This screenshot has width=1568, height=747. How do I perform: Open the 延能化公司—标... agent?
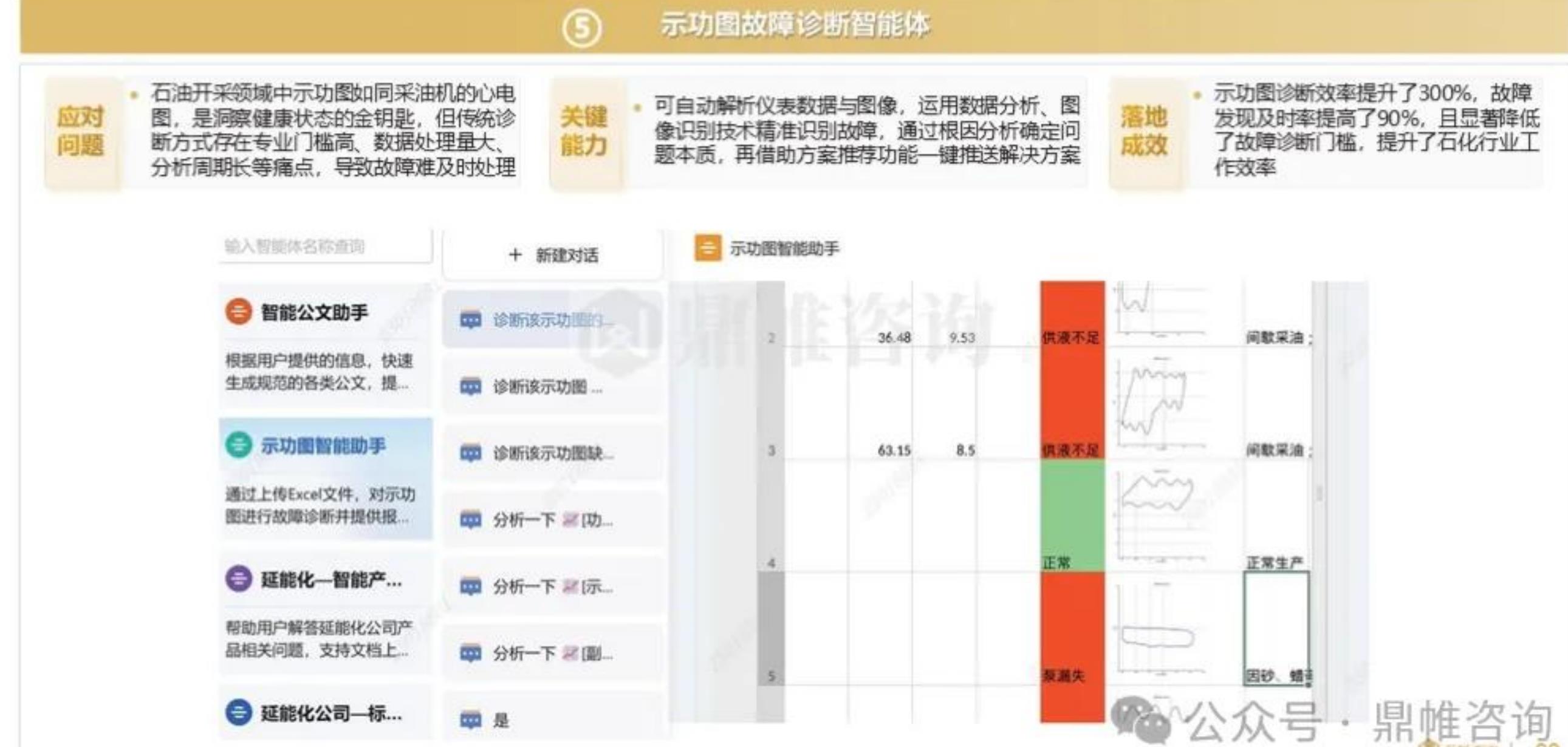(325, 712)
